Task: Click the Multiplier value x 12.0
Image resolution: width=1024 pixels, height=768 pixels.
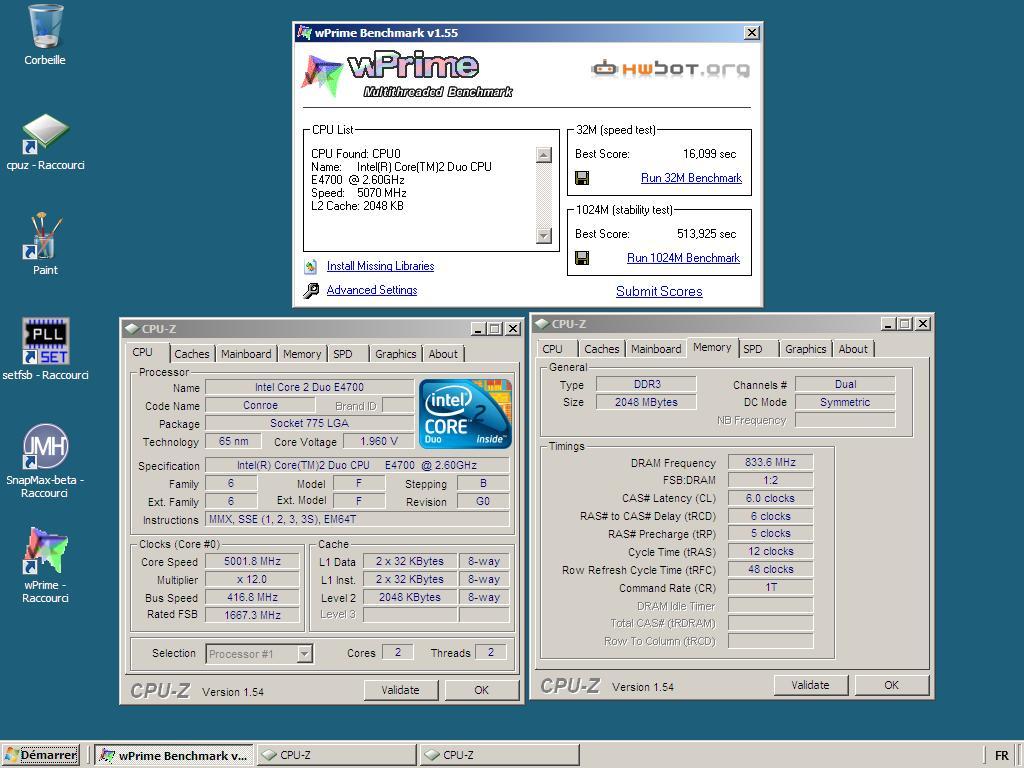Action: point(252,579)
